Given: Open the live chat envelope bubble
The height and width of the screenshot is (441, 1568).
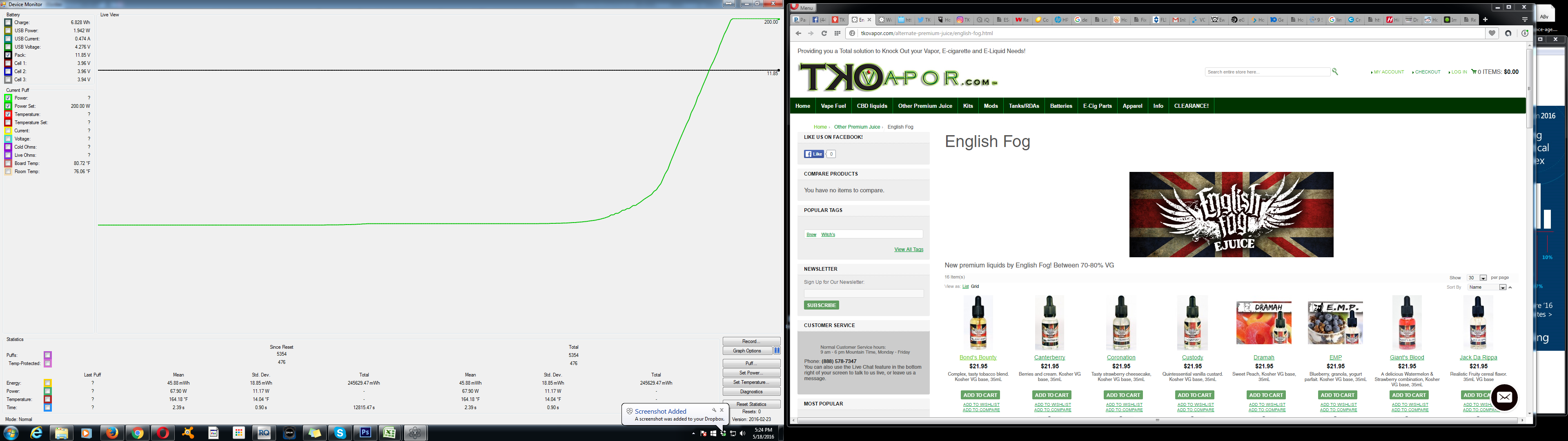Looking at the screenshot, I should coord(1504,398).
